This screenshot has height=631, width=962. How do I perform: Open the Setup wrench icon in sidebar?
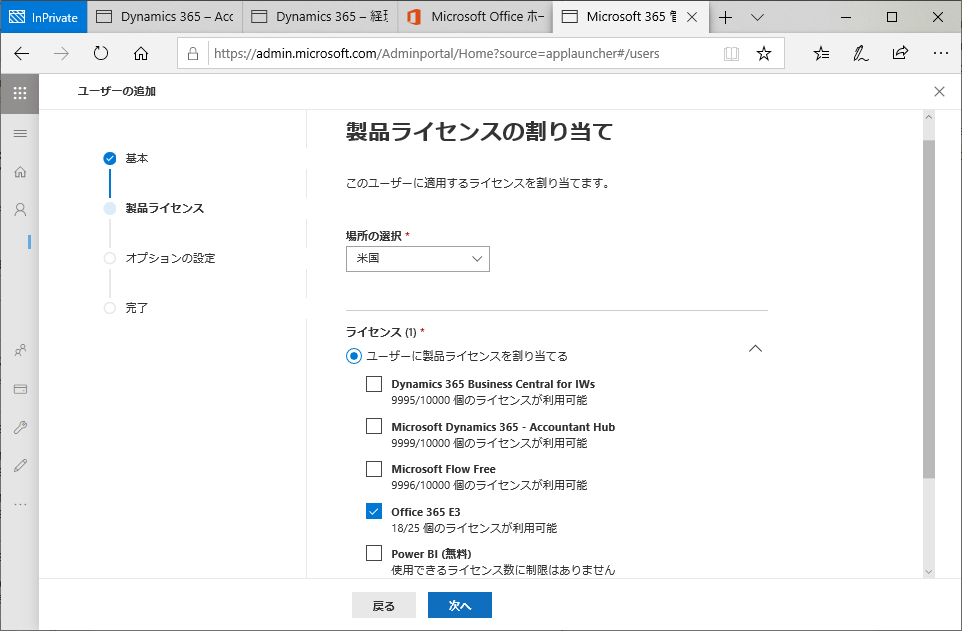pos(20,427)
